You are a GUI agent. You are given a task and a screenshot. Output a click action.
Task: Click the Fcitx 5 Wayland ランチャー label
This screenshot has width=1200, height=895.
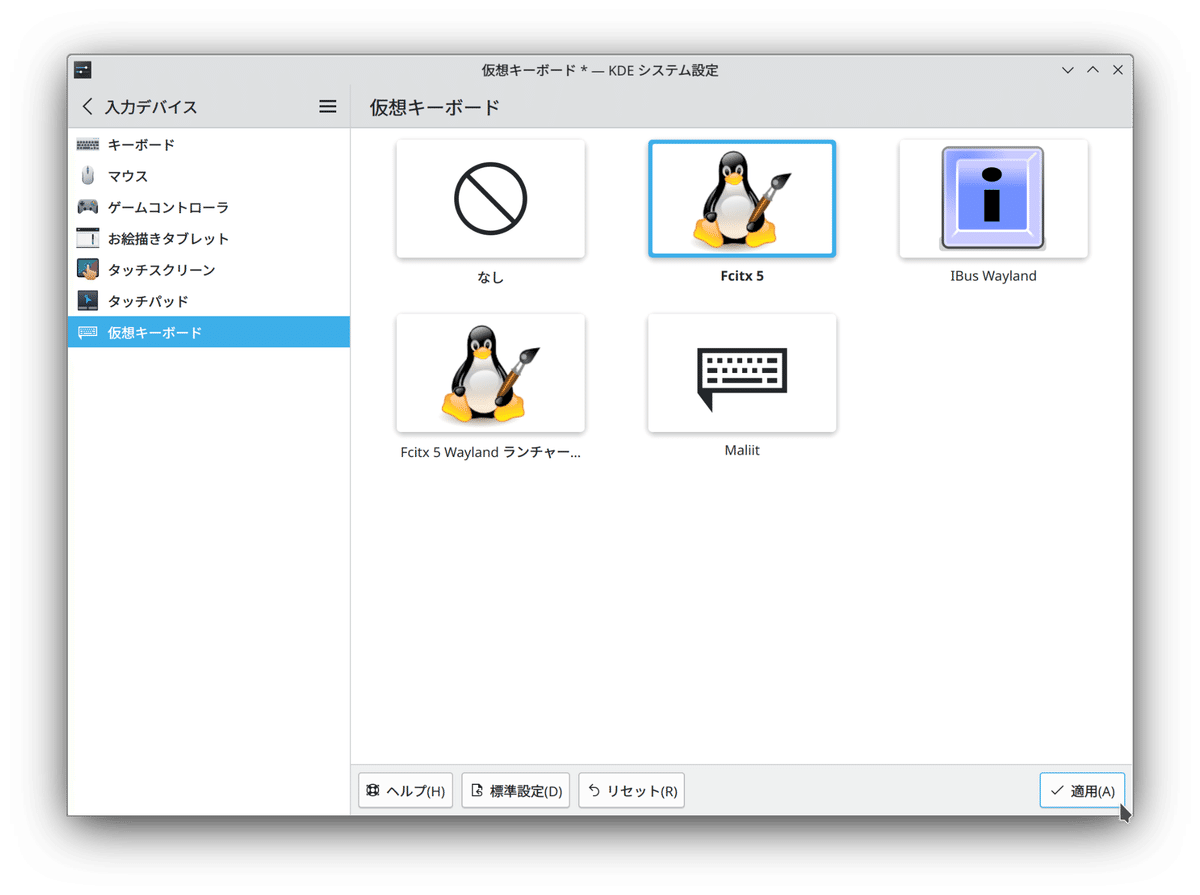(x=490, y=452)
